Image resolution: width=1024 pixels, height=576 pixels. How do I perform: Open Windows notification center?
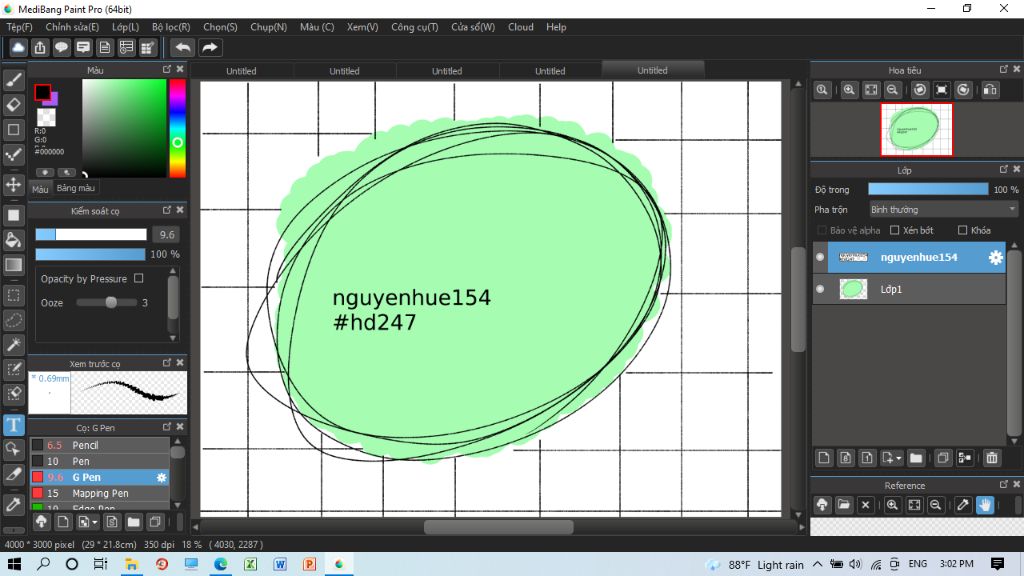[x=997, y=564]
